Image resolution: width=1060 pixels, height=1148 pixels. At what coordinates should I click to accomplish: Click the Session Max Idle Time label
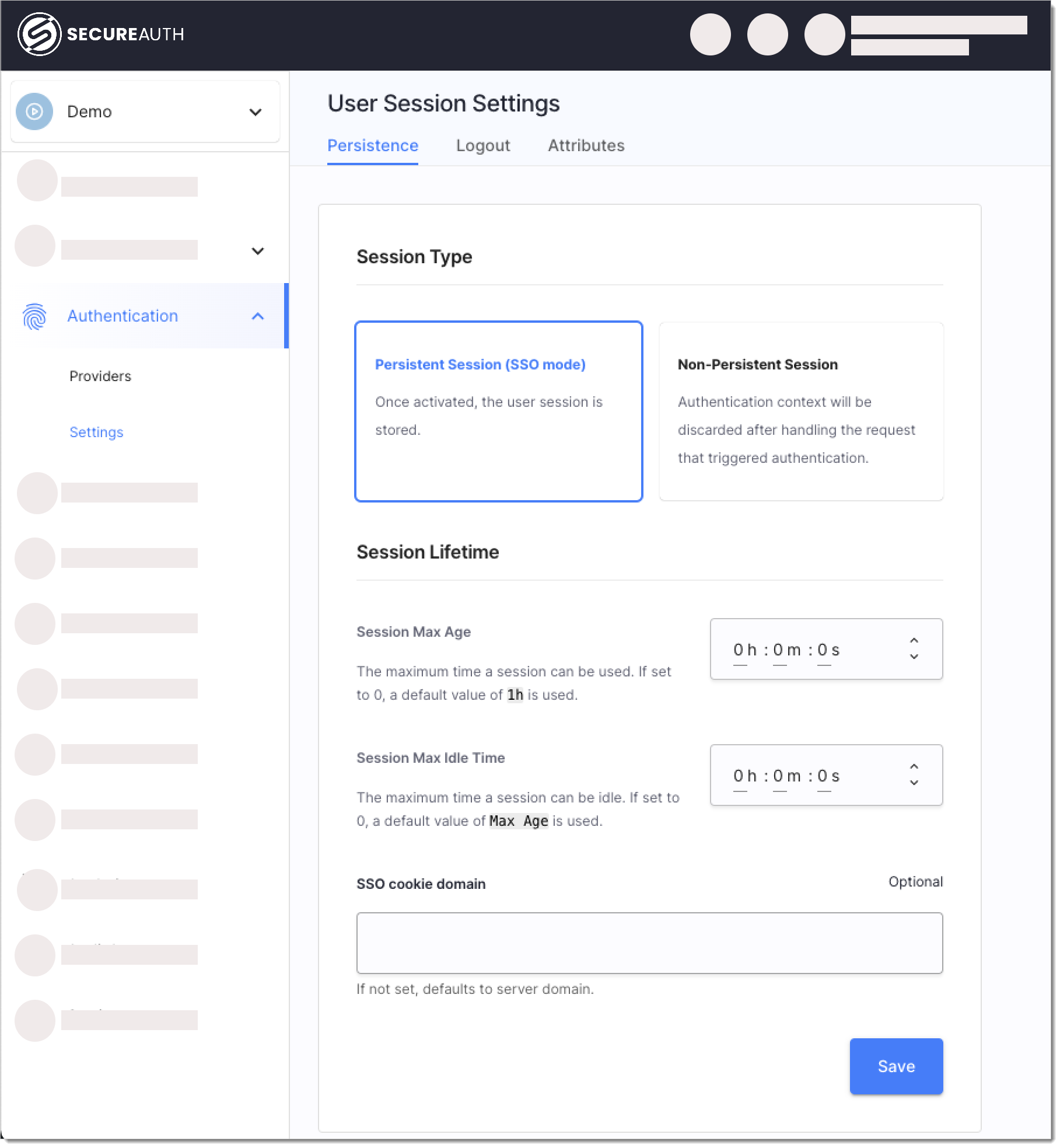431,758
